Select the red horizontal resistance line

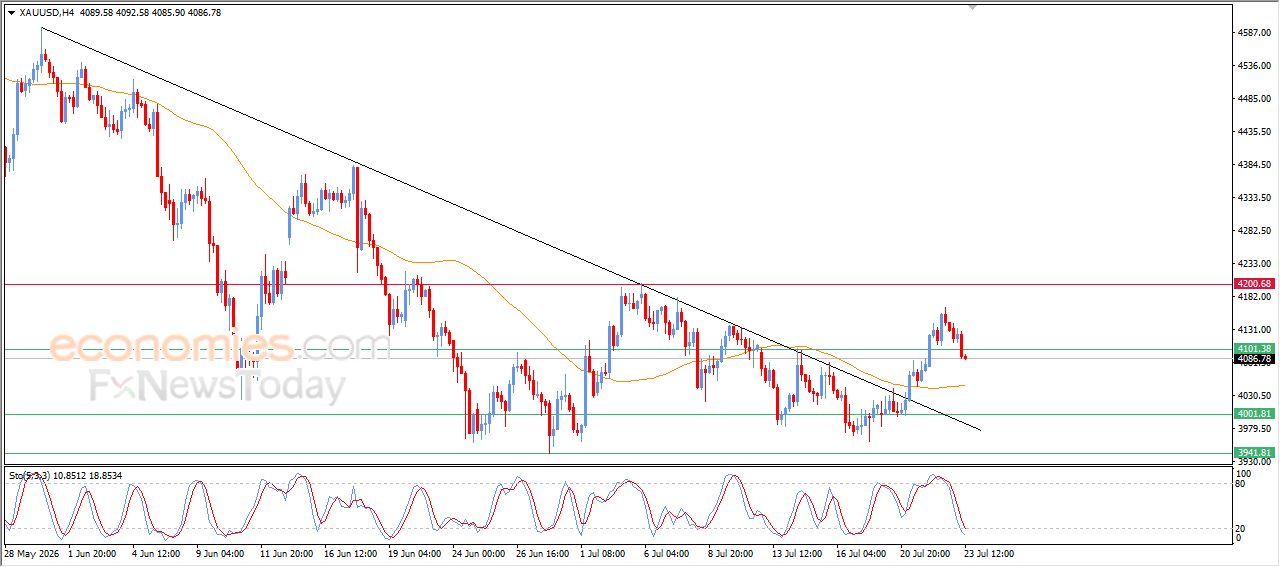point(617,284)
